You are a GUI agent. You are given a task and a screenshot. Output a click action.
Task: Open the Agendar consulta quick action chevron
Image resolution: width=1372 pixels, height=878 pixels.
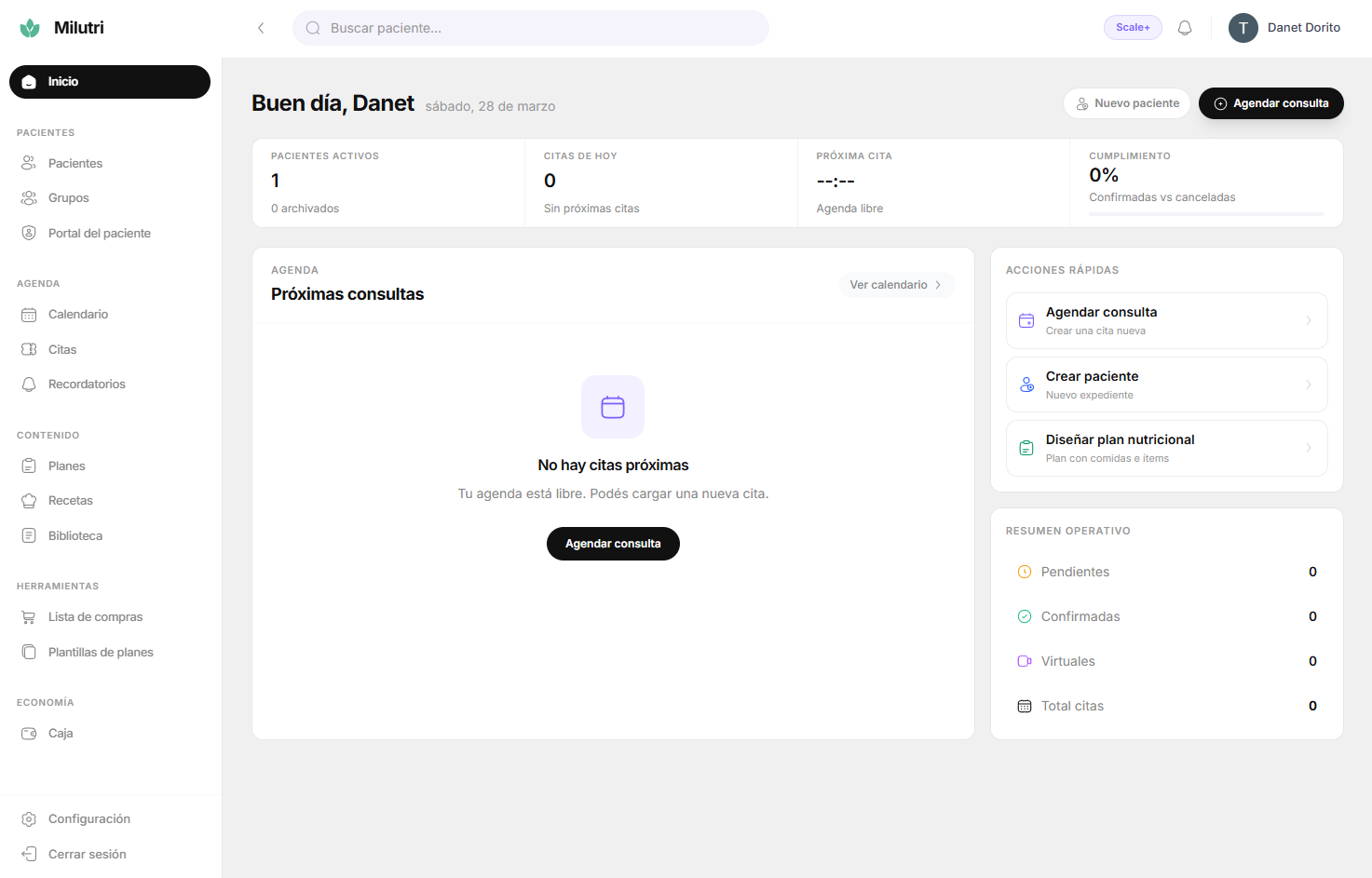coord(1308,321)
